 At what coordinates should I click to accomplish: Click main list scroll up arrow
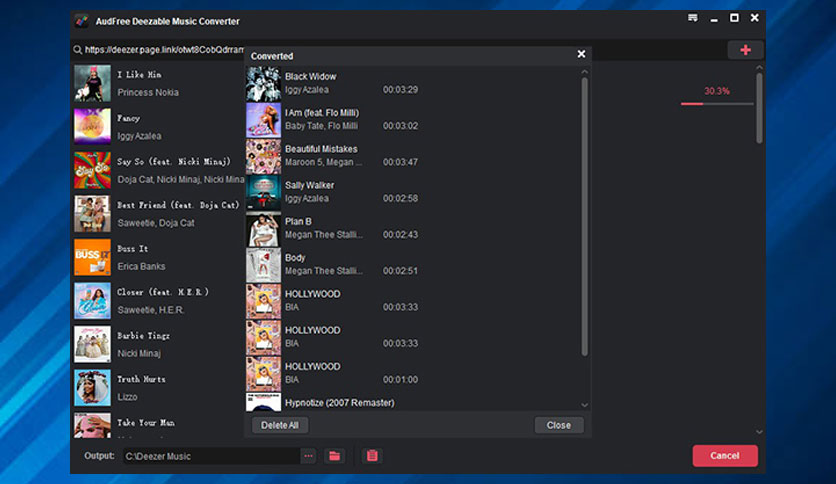click(x=759, y=68)
